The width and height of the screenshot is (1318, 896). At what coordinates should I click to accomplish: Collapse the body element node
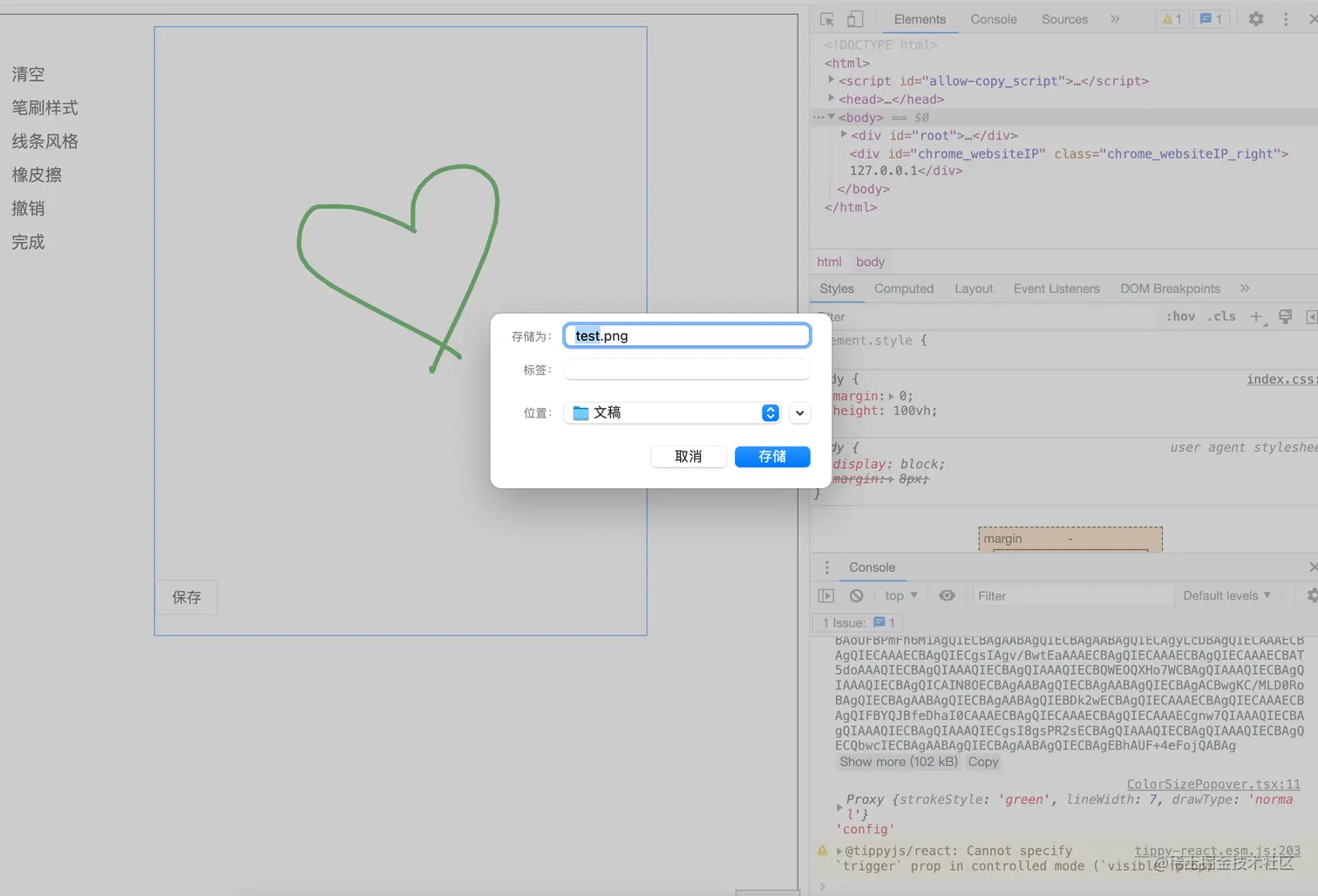click(x=832, y=117)
